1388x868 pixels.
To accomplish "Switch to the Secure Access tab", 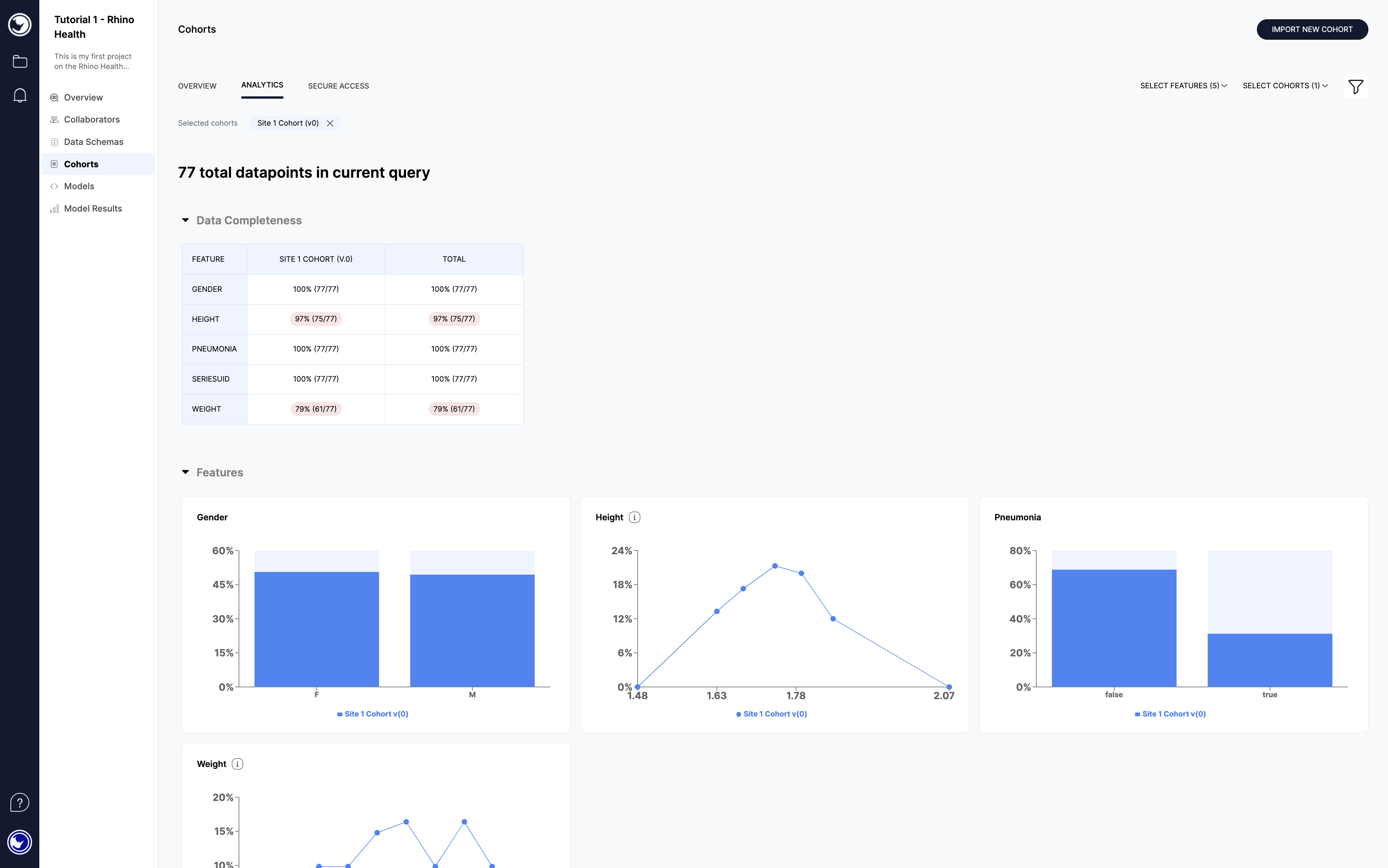I will [x=338, y=86].
